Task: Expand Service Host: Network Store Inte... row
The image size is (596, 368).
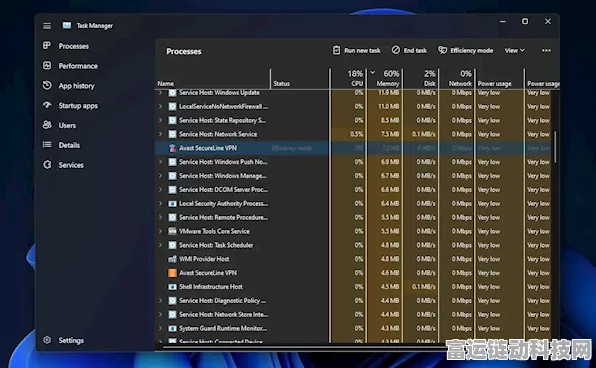Action: [x=160, y=314]
